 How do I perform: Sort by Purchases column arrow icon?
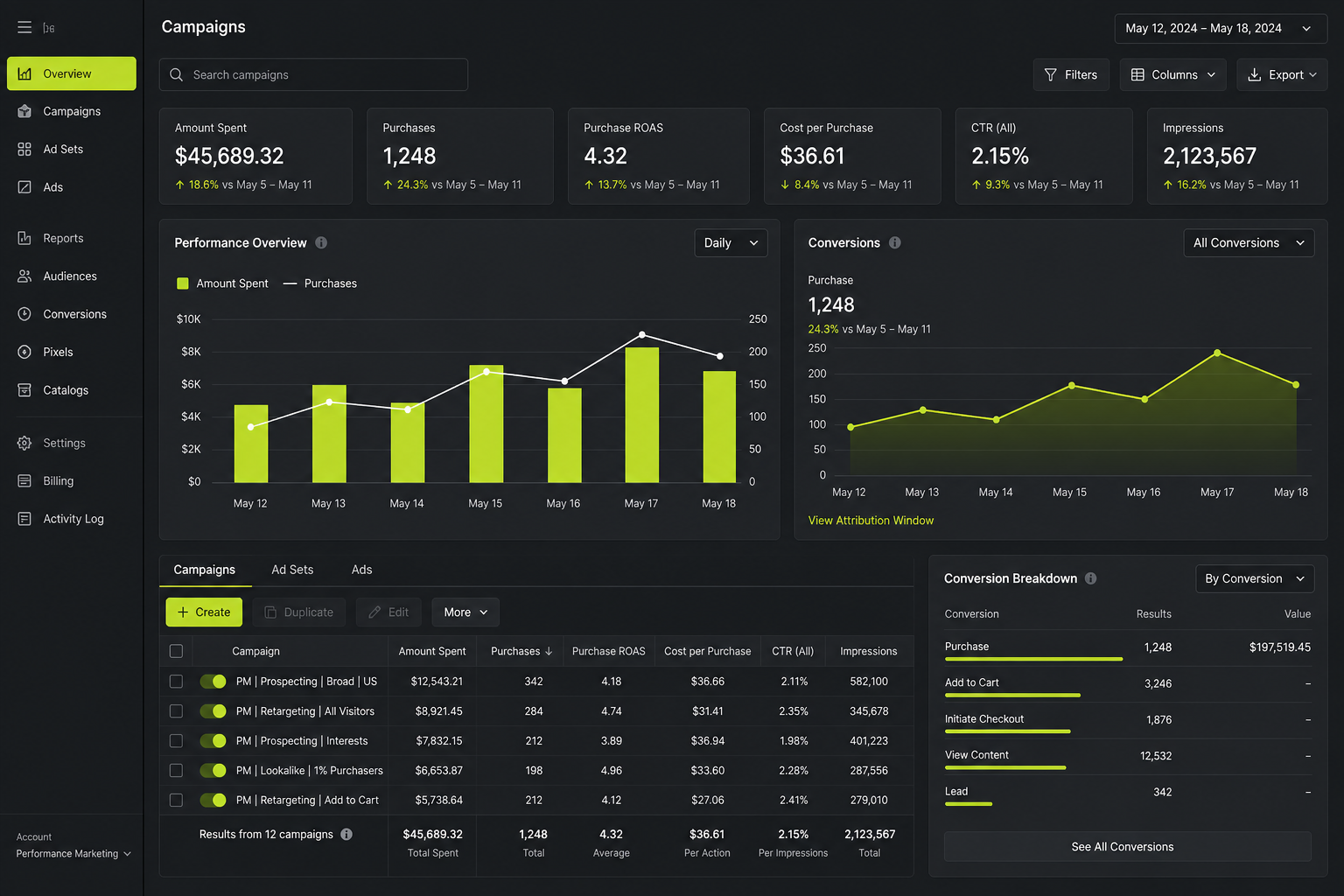point(549,652)
